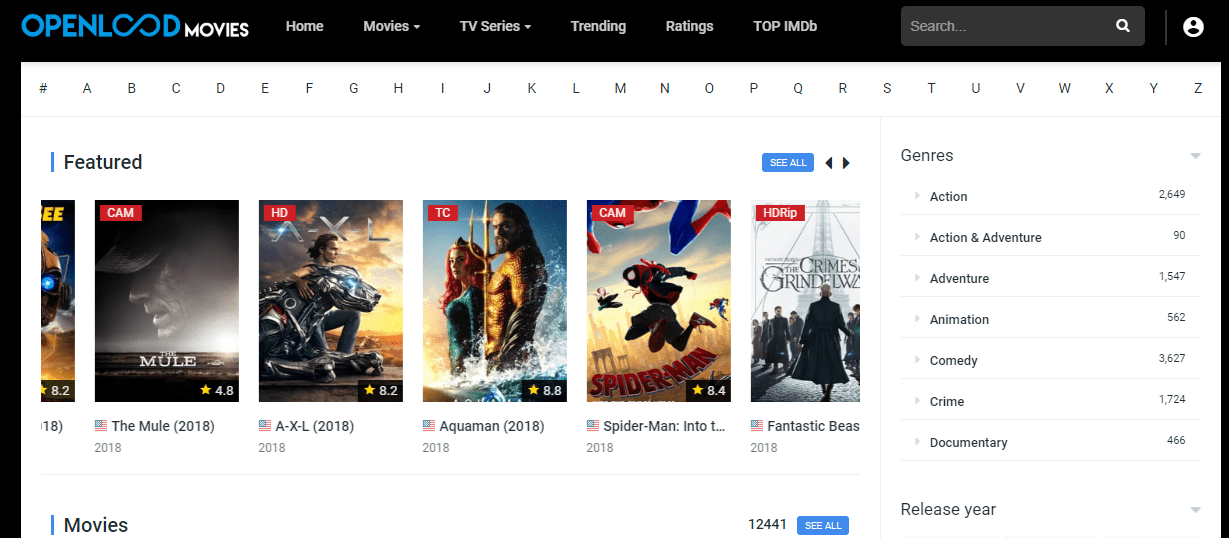Filter titles starting with # symbol
1229x538 pixels.
43,88
